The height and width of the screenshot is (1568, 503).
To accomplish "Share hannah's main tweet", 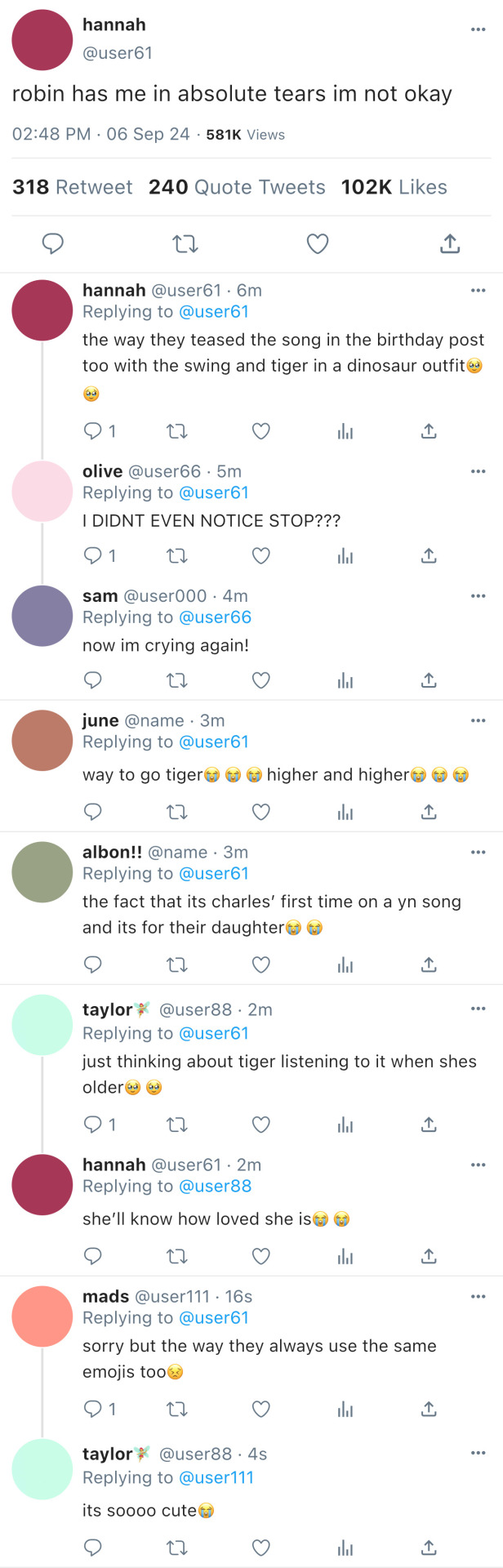I will tap(450, 243).
